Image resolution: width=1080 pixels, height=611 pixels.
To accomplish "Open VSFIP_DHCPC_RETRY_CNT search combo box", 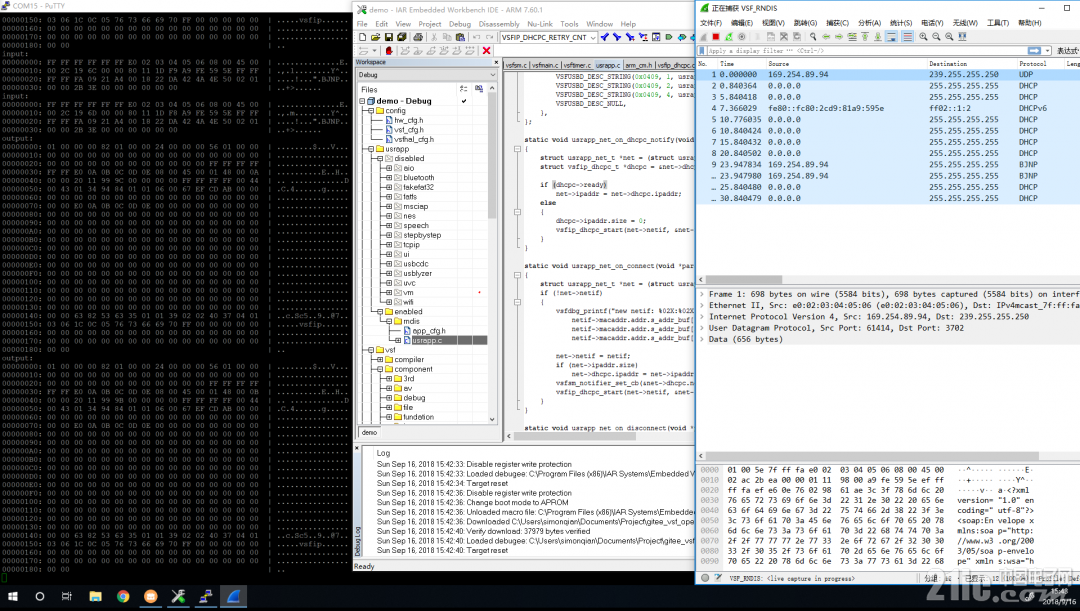I will 548,37.
